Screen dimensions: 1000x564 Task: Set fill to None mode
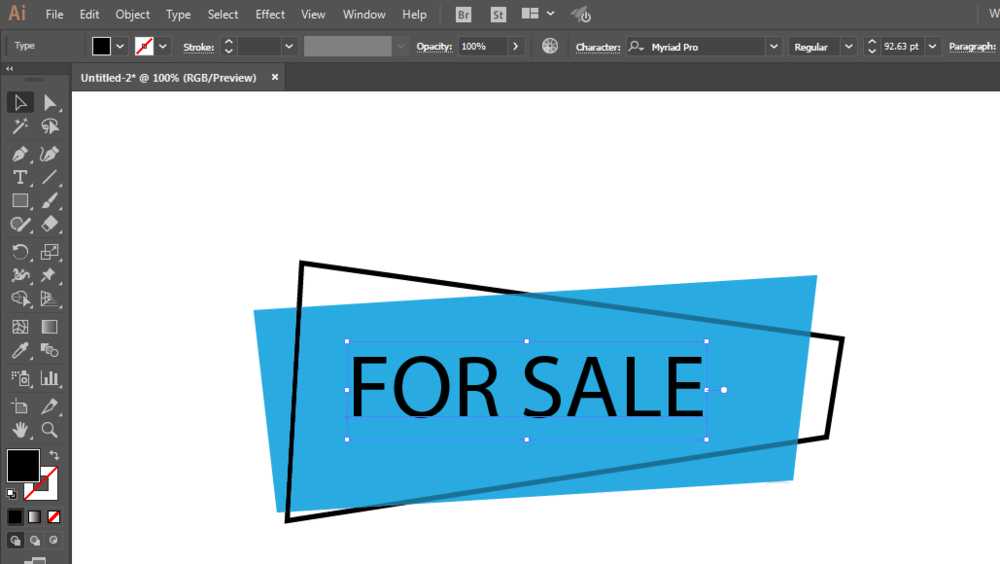point(54,517)
